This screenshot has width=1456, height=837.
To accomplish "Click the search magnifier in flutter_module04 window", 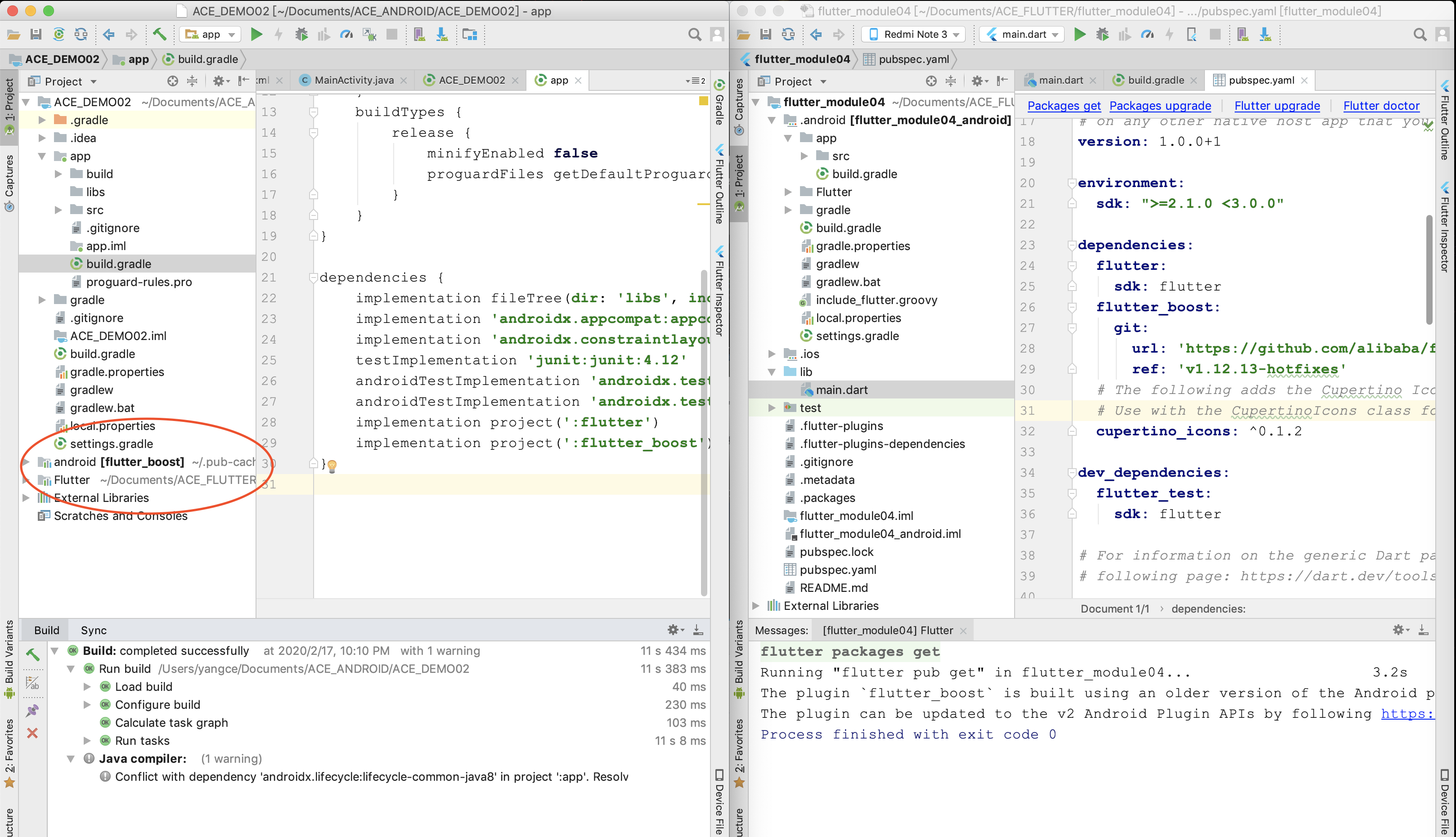I will pyautogui.click(x=1420, y=35).
